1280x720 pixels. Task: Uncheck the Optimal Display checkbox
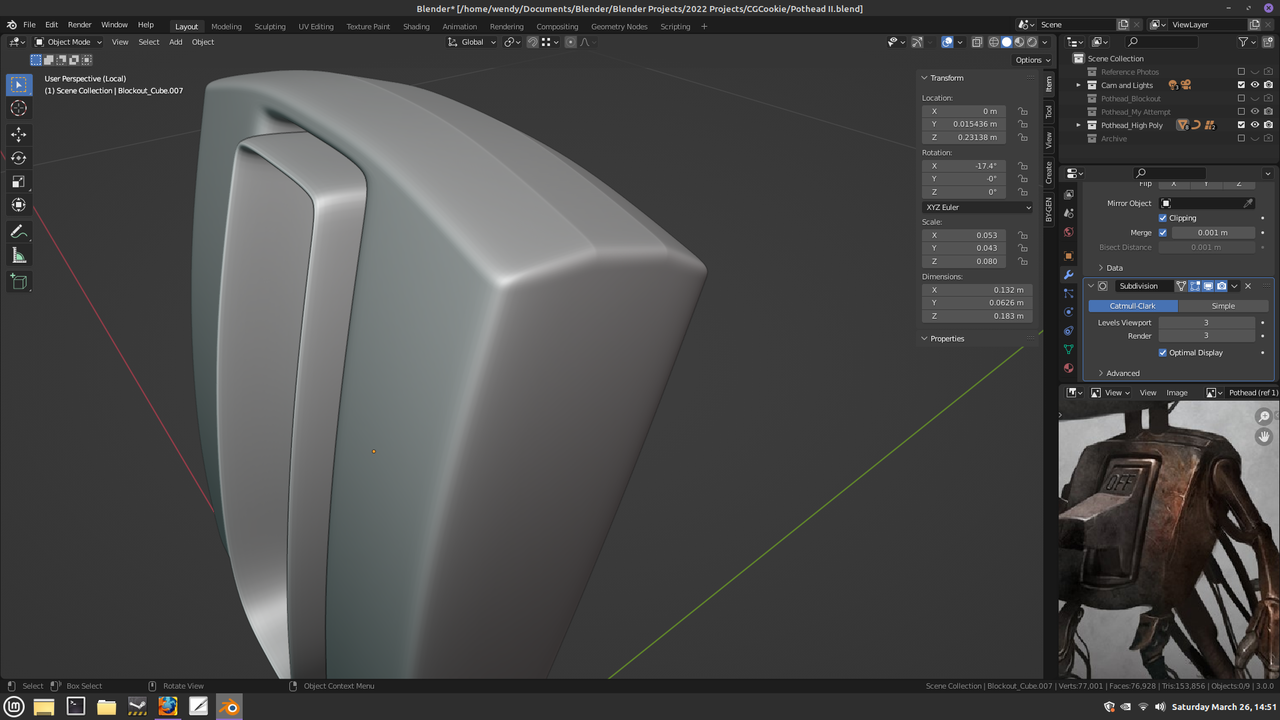(1163, 353)
